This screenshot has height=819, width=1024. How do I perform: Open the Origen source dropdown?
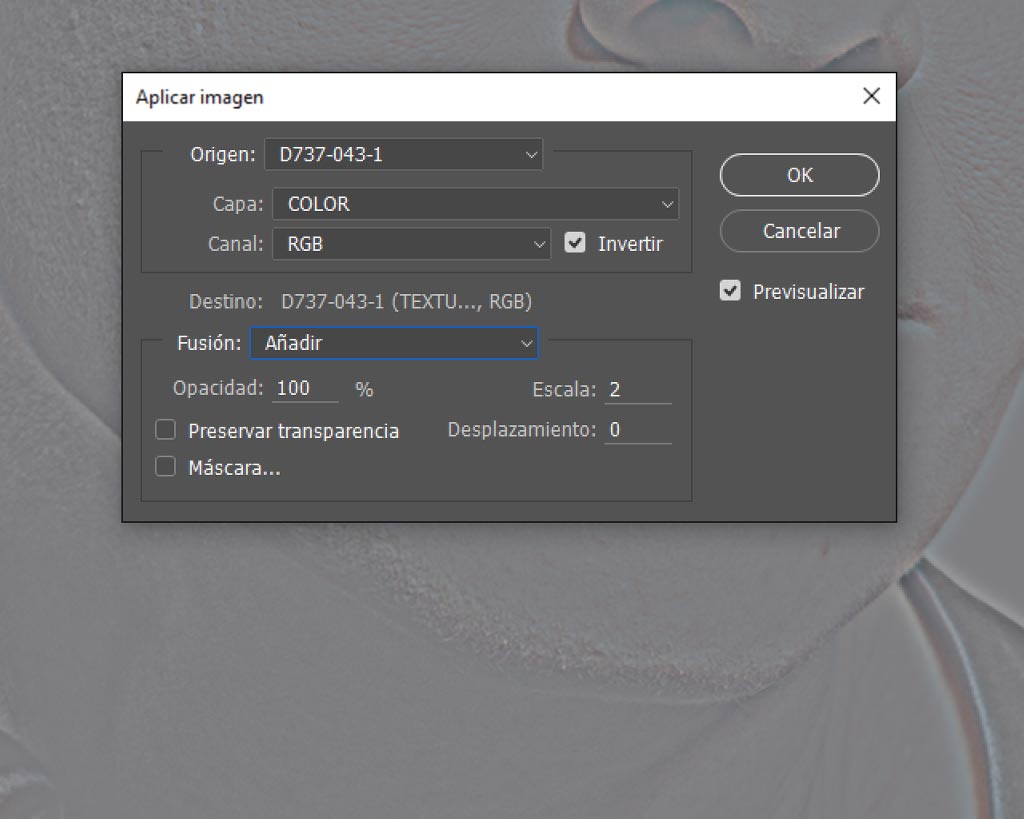pyautogui.click(x=404, y=154)
